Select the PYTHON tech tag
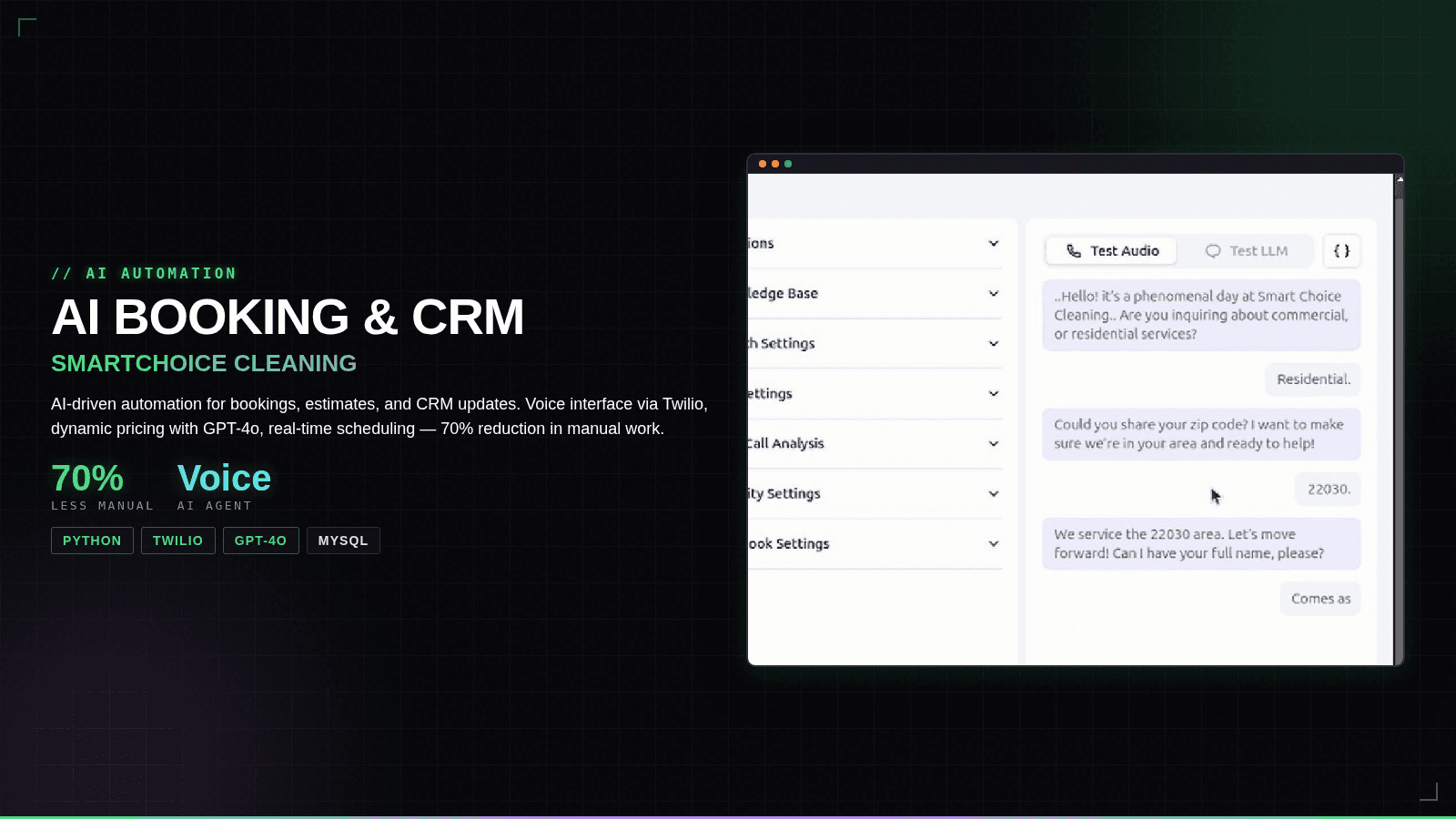The width and height of the screenshot is (1456, 819). 92,540
